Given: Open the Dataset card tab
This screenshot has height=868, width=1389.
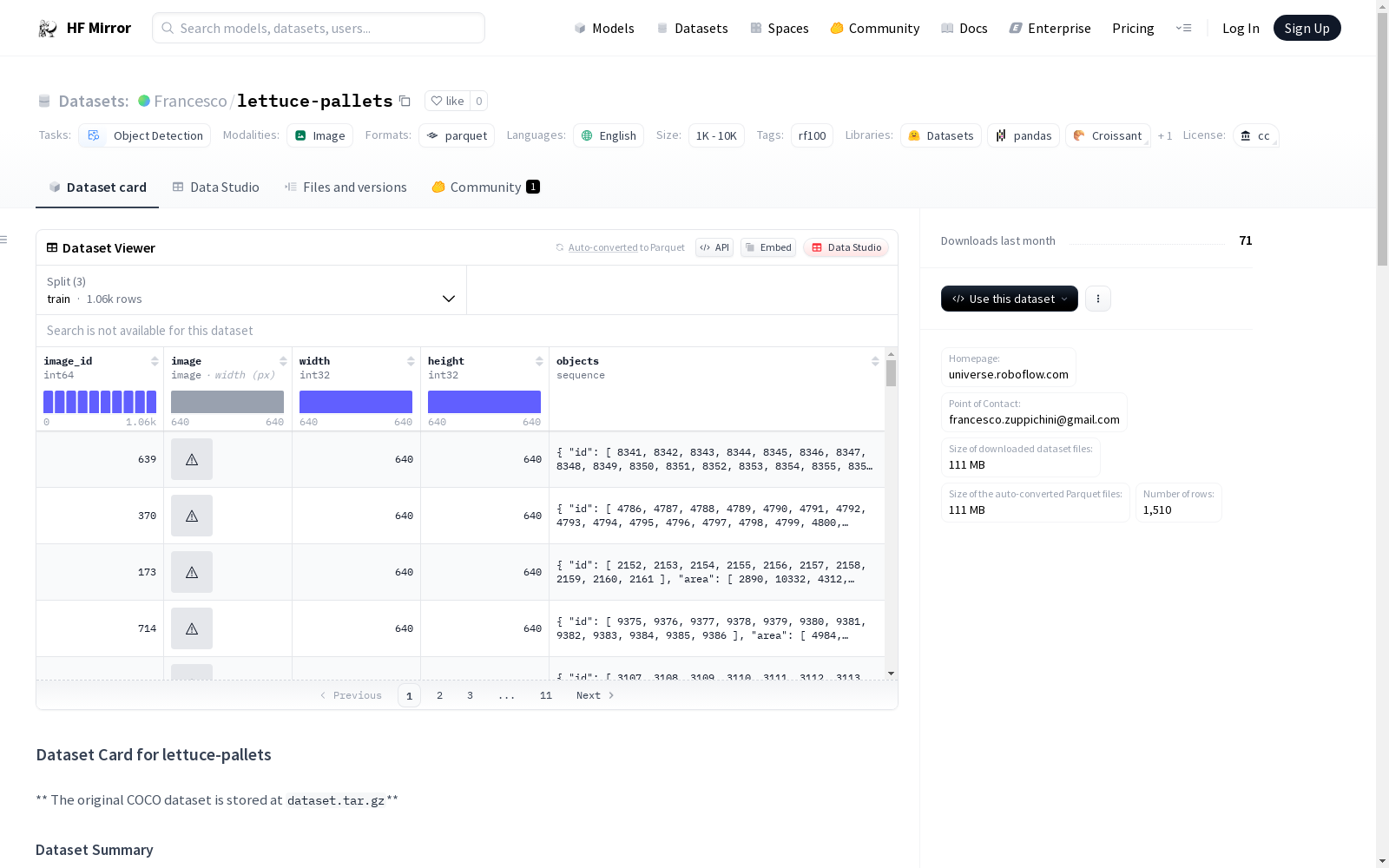Looking at the screenshot, I should [x=97, y=187].
